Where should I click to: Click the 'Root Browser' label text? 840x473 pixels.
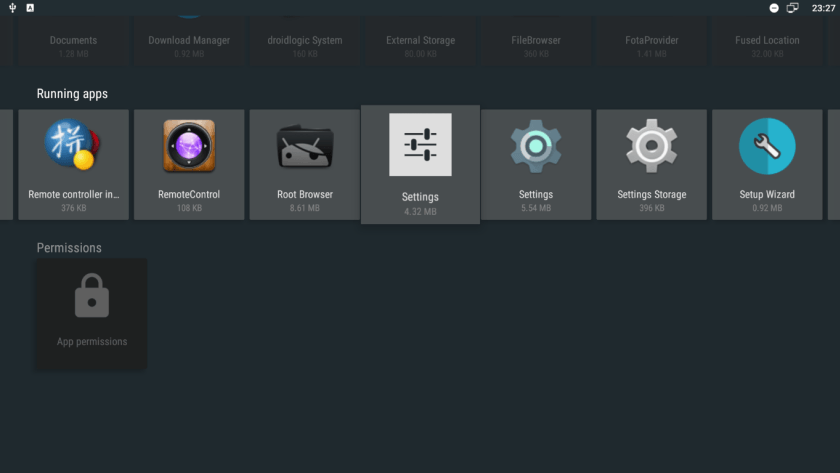[x=305, y=194]
